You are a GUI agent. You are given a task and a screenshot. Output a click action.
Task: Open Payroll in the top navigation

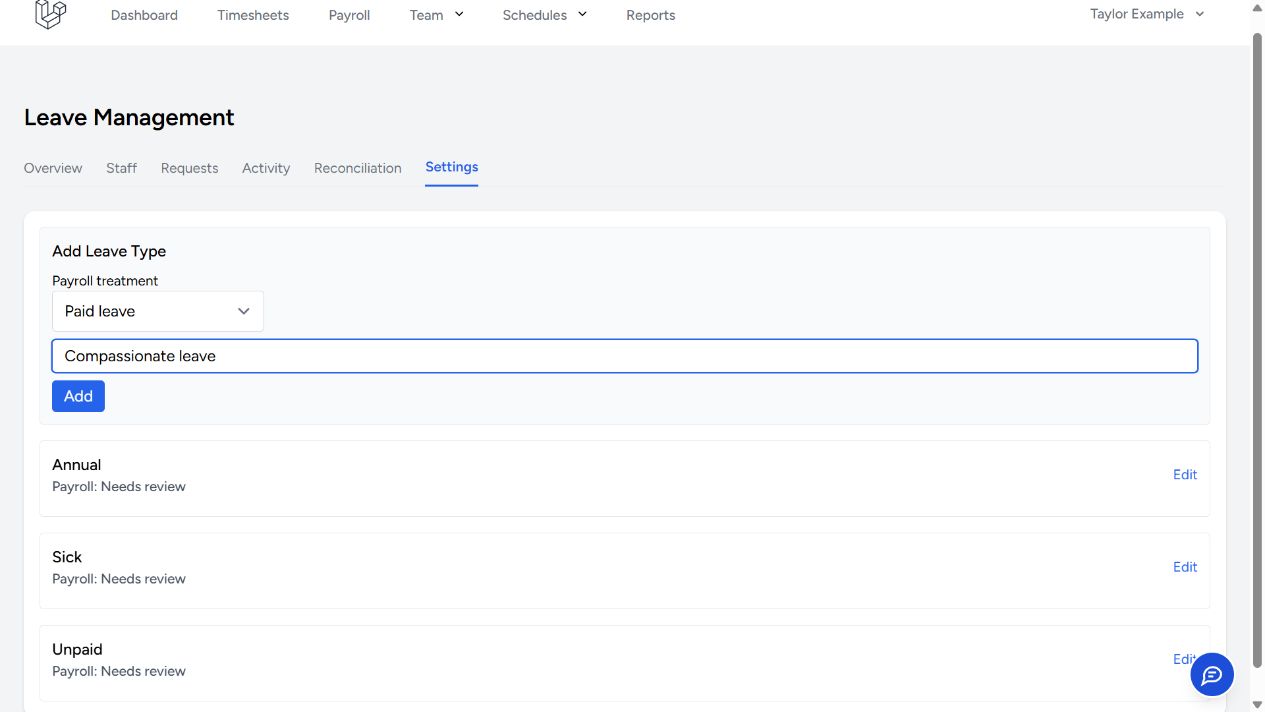pos(349,15)
